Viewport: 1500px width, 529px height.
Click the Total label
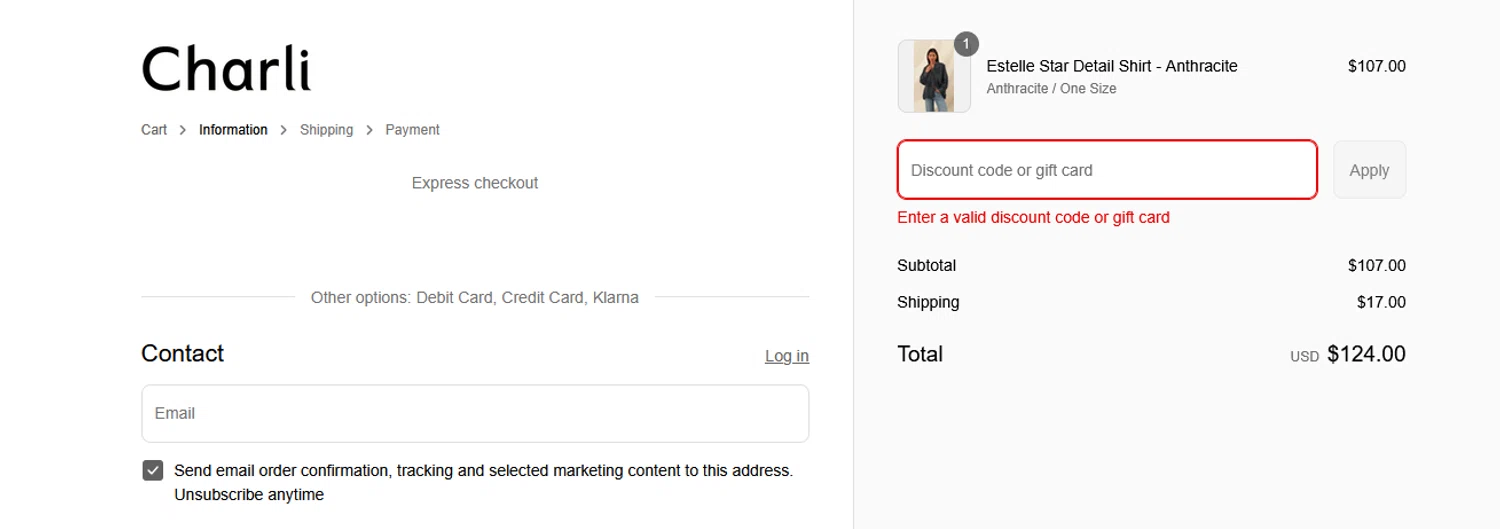(920, 354)
